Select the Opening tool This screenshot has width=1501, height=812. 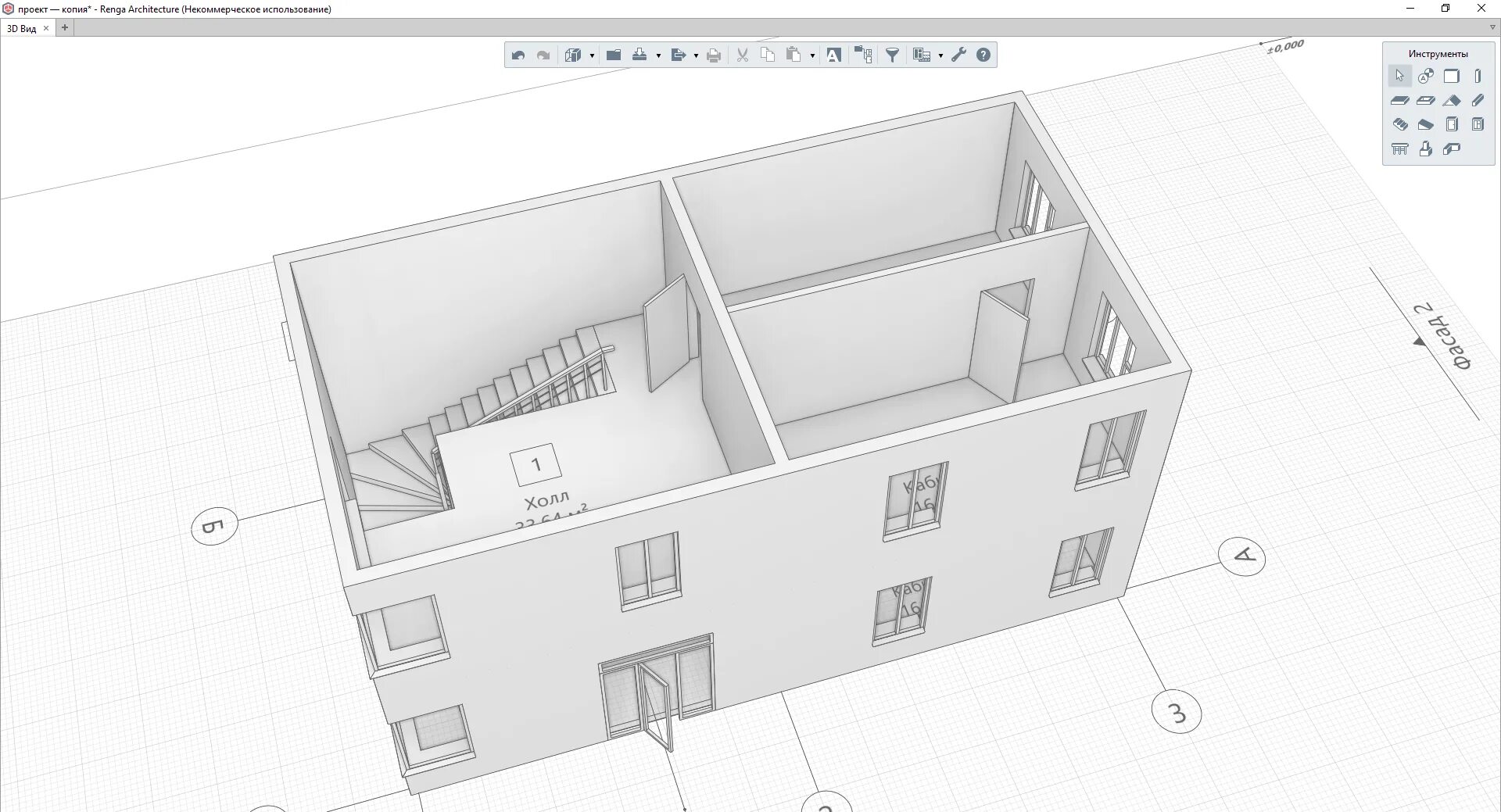point(1426,100)
